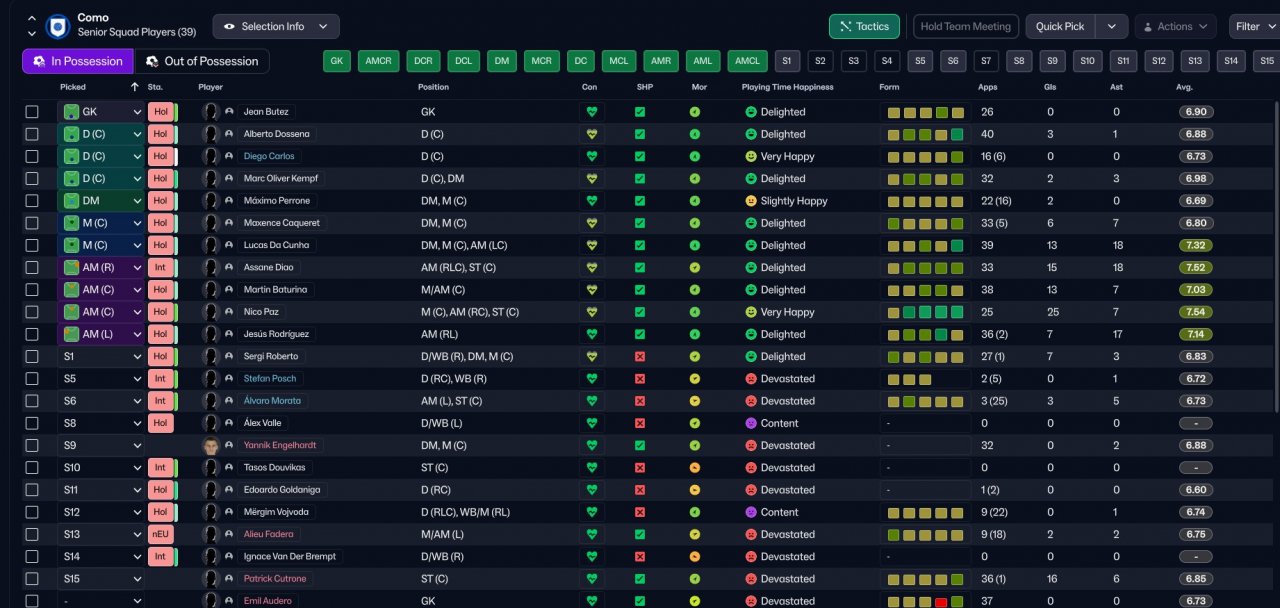This screenshot has height=608, width=1280.
Task: Open the DM picked-position dropdown for Máximo Perrone
Action: (x=137, y=201)
